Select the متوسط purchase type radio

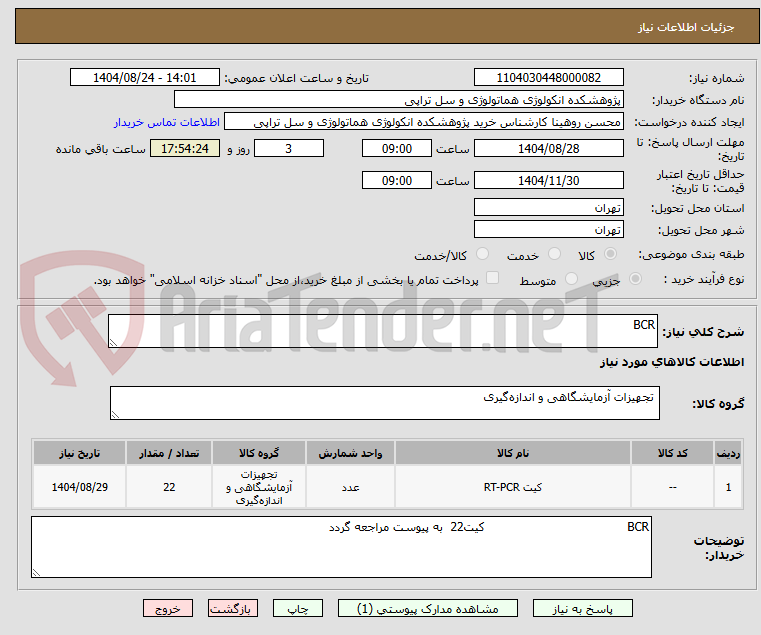(572, 279)
